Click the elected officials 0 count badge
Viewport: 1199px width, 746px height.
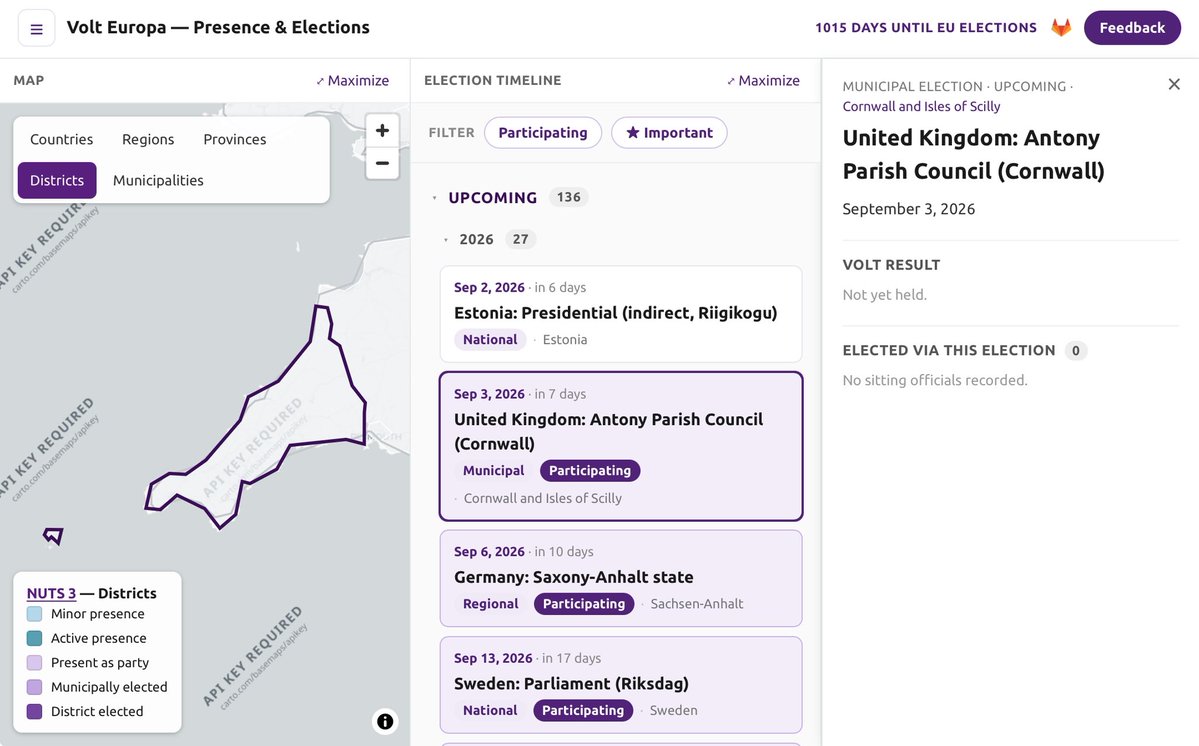click(1075, 351)
